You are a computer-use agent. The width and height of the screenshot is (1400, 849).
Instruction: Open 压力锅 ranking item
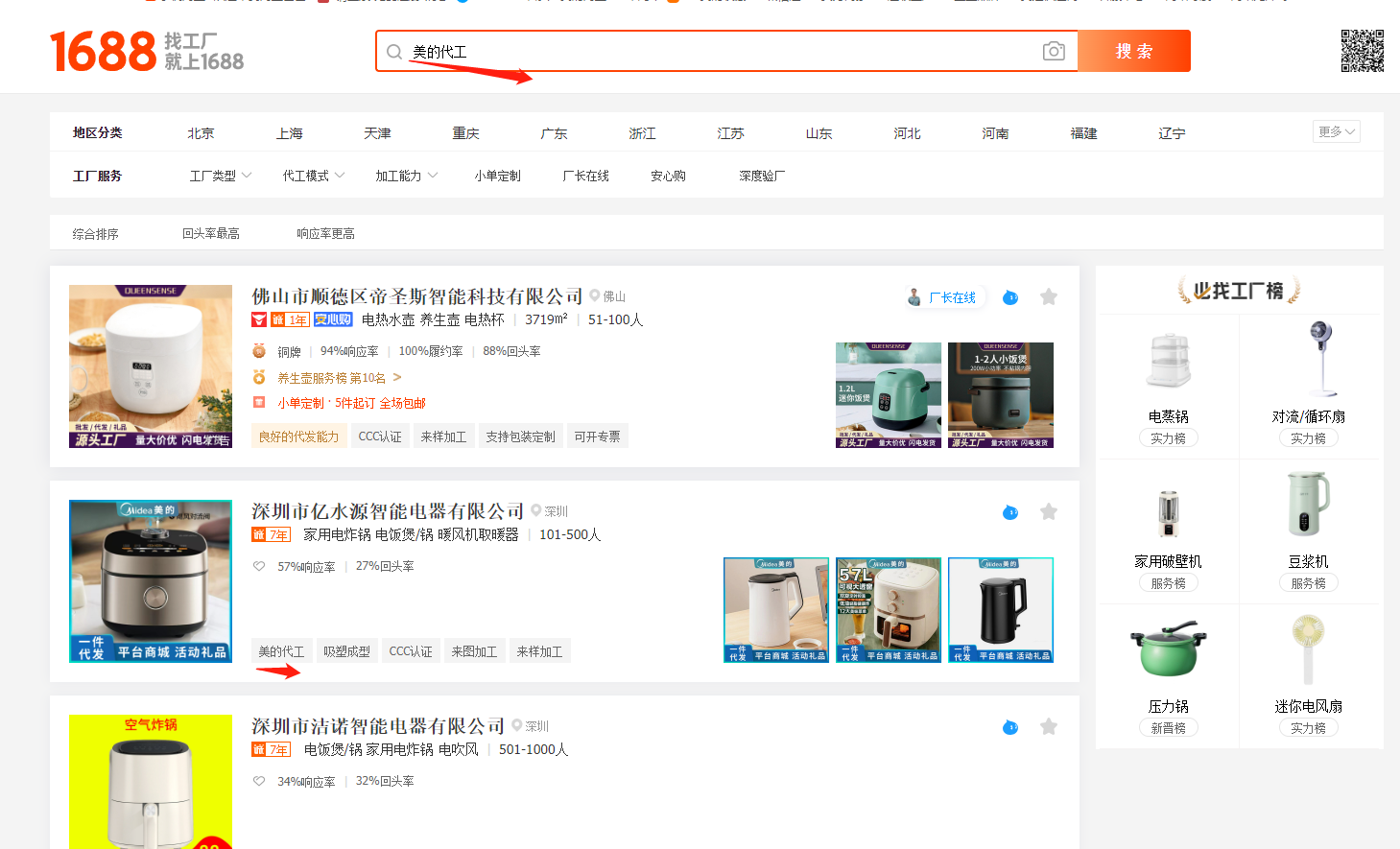coord(1169,676)
